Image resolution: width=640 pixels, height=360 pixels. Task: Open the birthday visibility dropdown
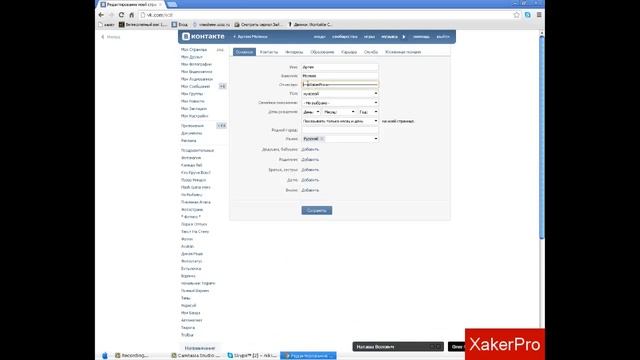point(340,121)
